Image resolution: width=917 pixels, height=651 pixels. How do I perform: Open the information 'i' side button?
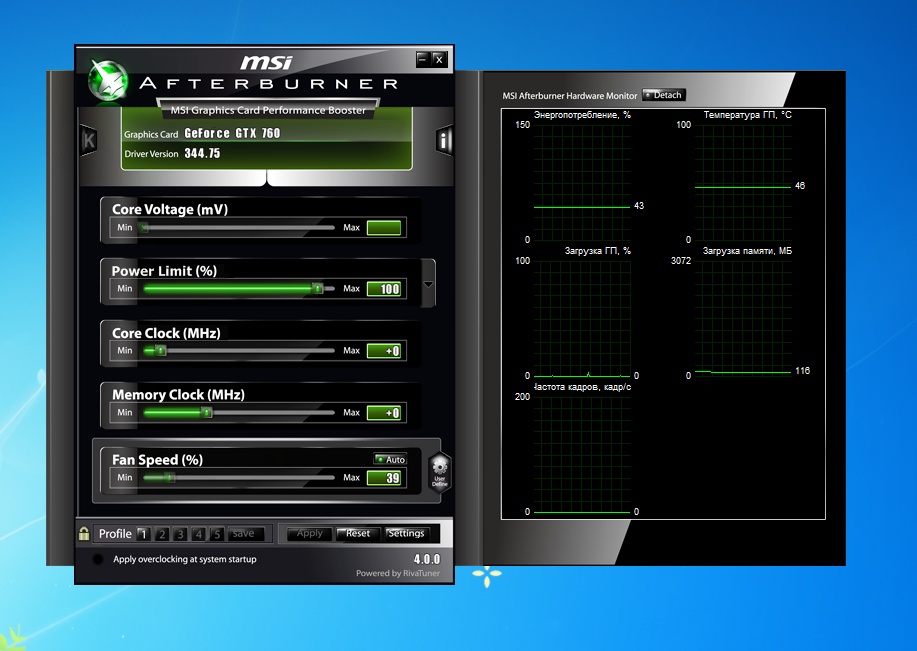[443, 140]
